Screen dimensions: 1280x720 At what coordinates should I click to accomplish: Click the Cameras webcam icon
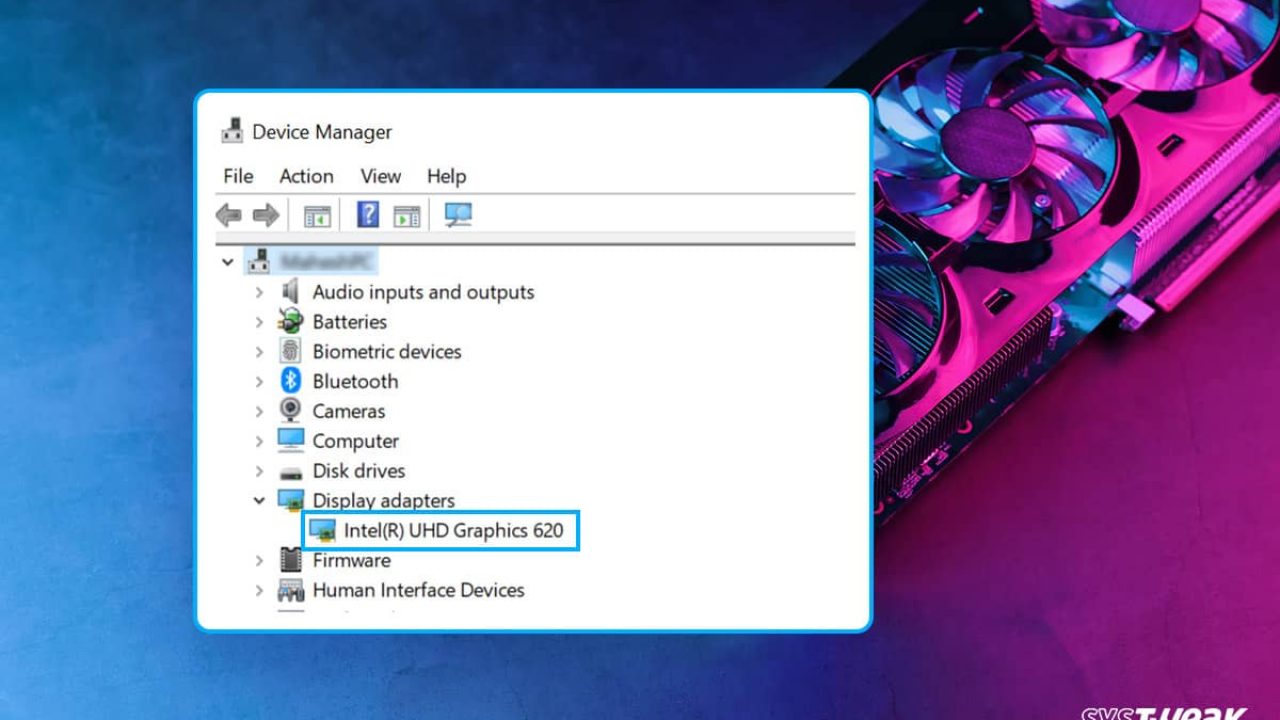point(290,410)
